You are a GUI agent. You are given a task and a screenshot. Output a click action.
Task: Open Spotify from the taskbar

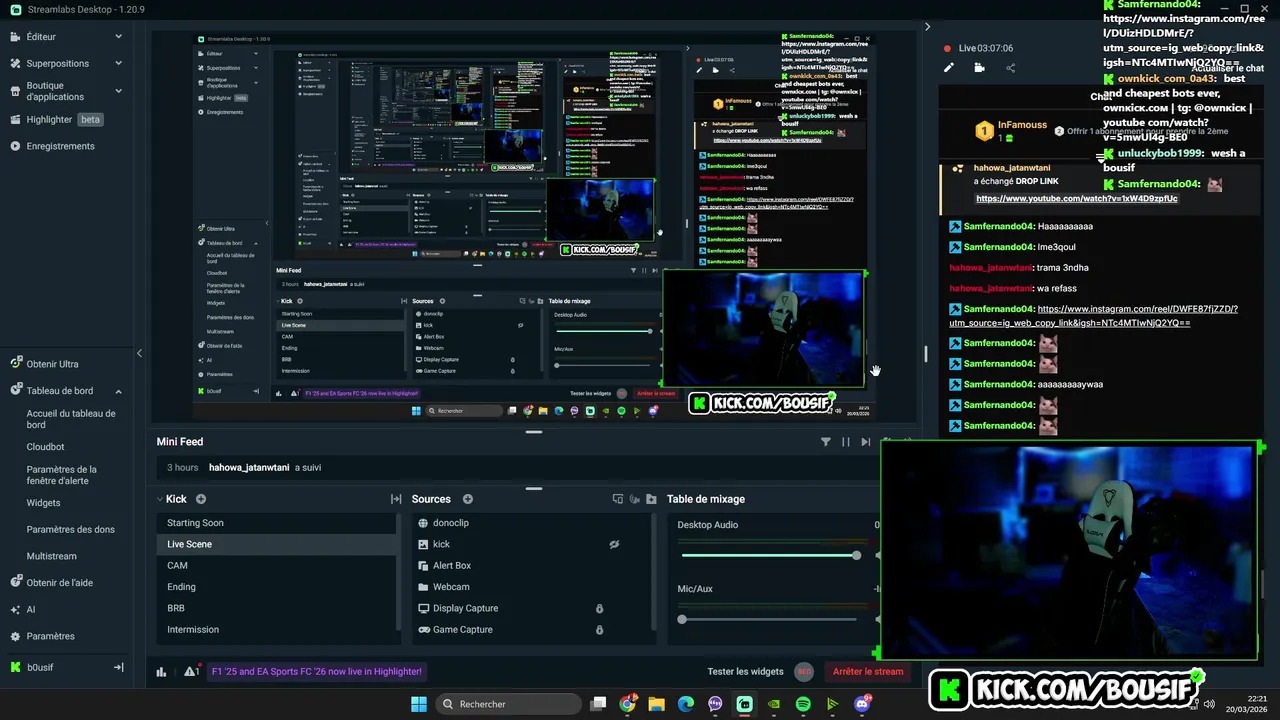pos(803,704)
